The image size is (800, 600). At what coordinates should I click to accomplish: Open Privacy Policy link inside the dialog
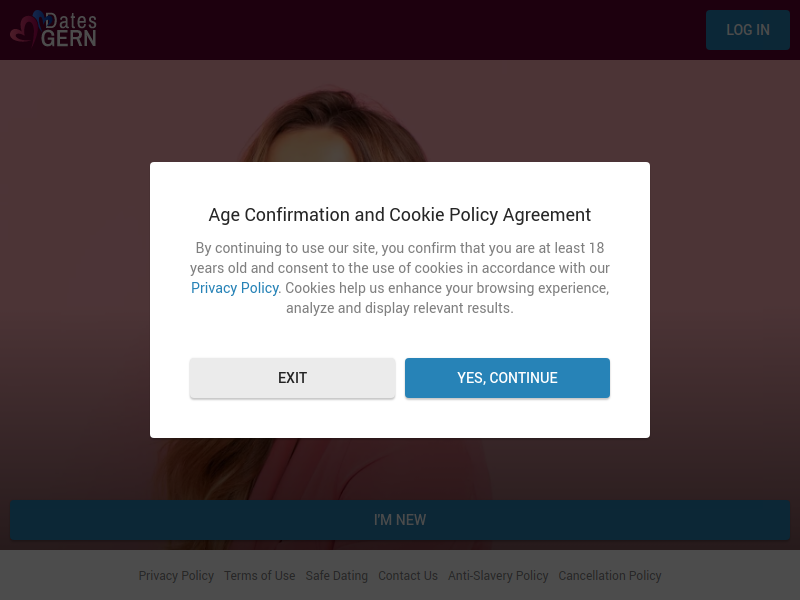tap(235, 288)
